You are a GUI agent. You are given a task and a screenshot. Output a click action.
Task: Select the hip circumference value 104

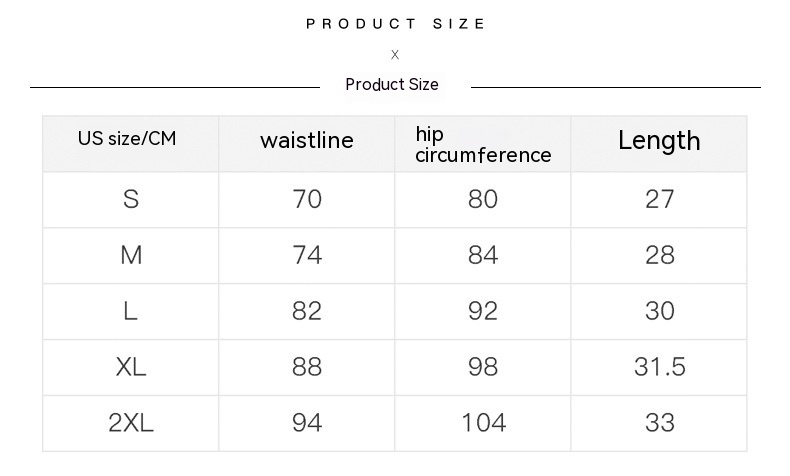(x=483, y=423)
